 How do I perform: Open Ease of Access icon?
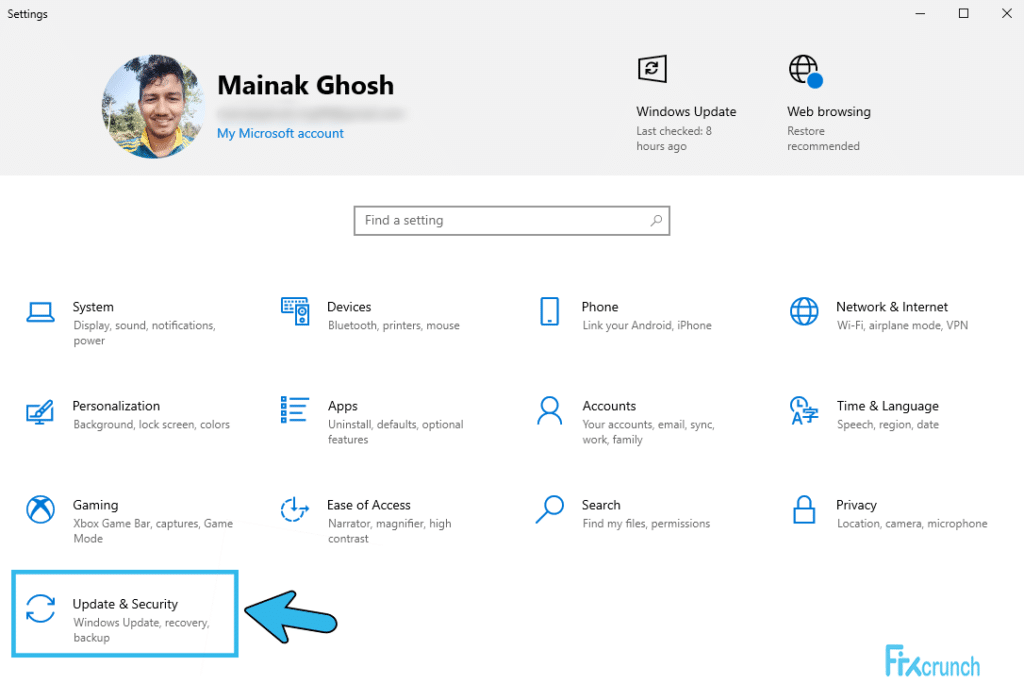click(x=295, y=509)
